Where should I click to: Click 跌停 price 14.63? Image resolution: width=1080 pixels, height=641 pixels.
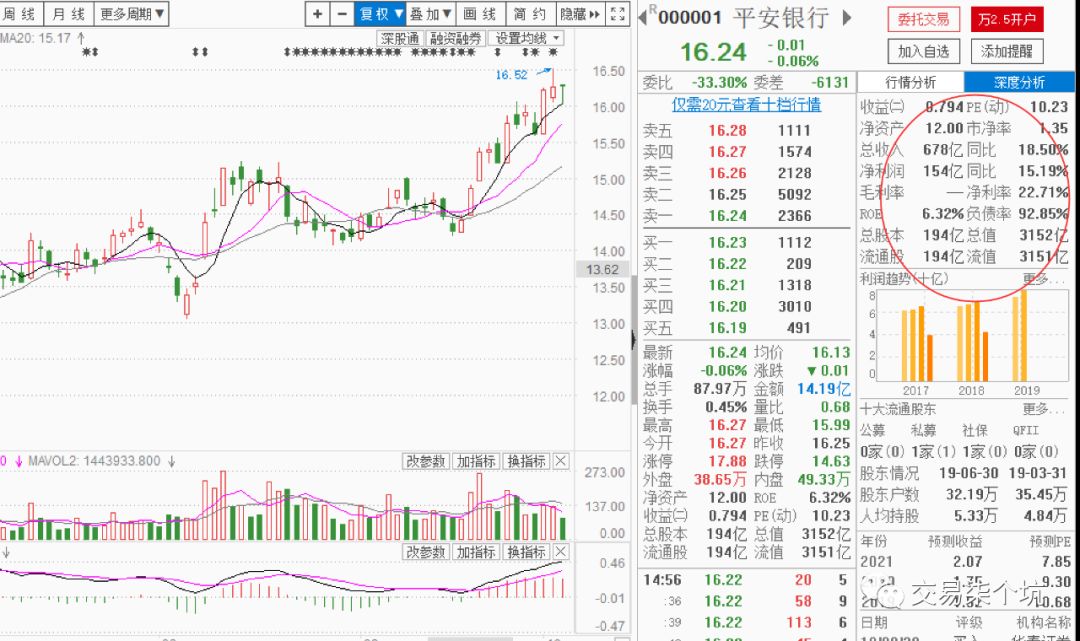pos(831,461)
